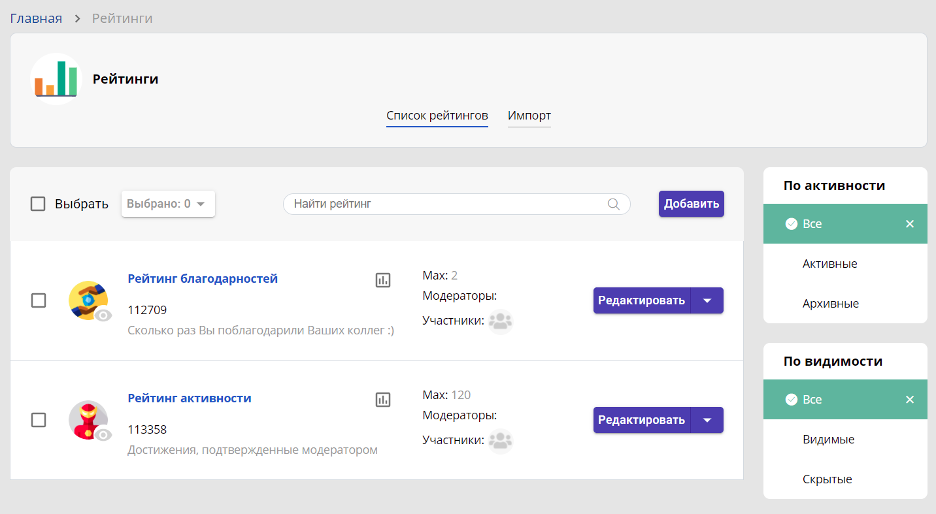The image size is (936, 514).
Task: Click the statistics chart icon for Рейтинг благодарностей
Action: pos(383,280)
